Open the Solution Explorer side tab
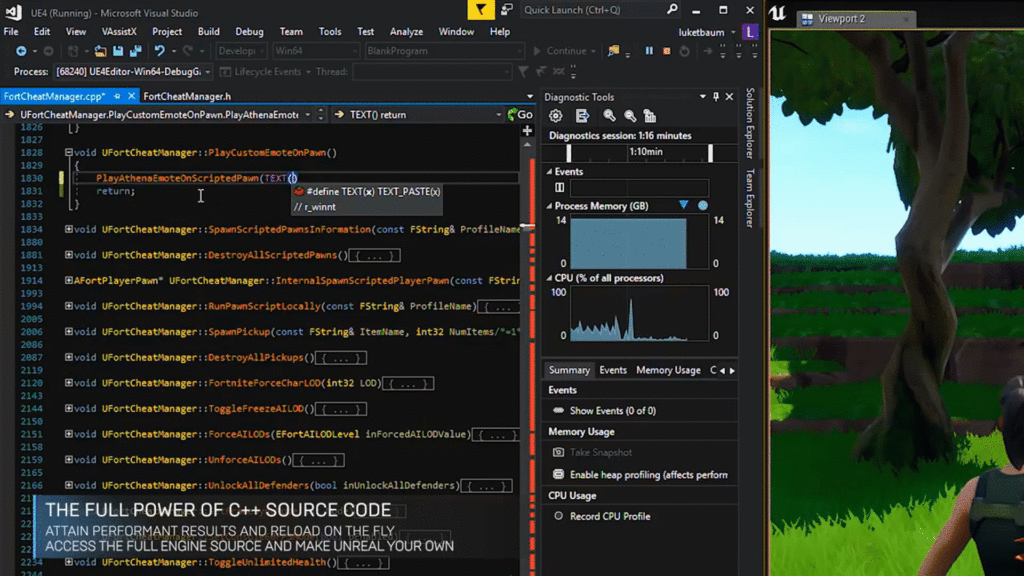 [750, 123]
